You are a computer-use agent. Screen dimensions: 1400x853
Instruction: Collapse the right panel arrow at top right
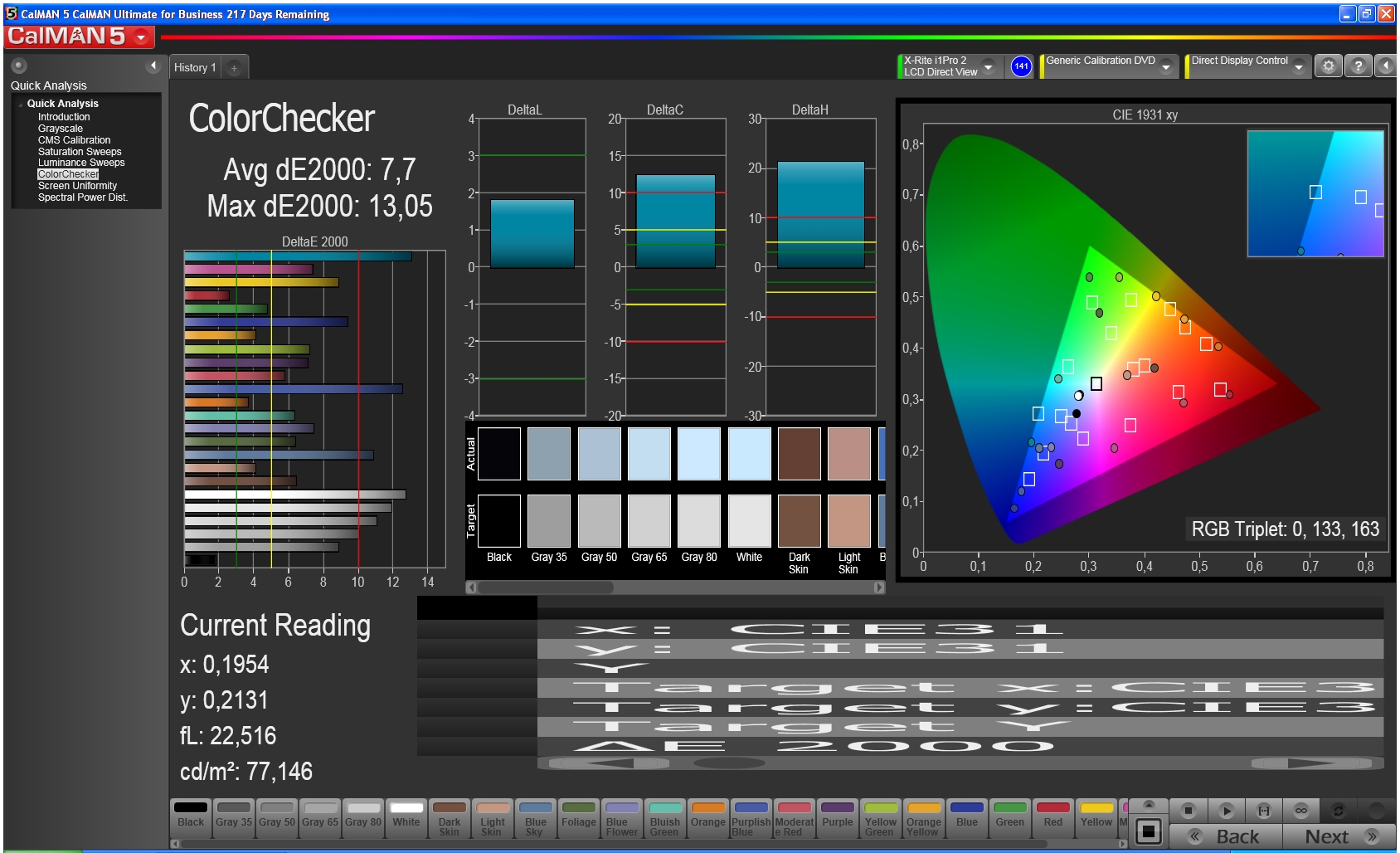point(1386,66)
